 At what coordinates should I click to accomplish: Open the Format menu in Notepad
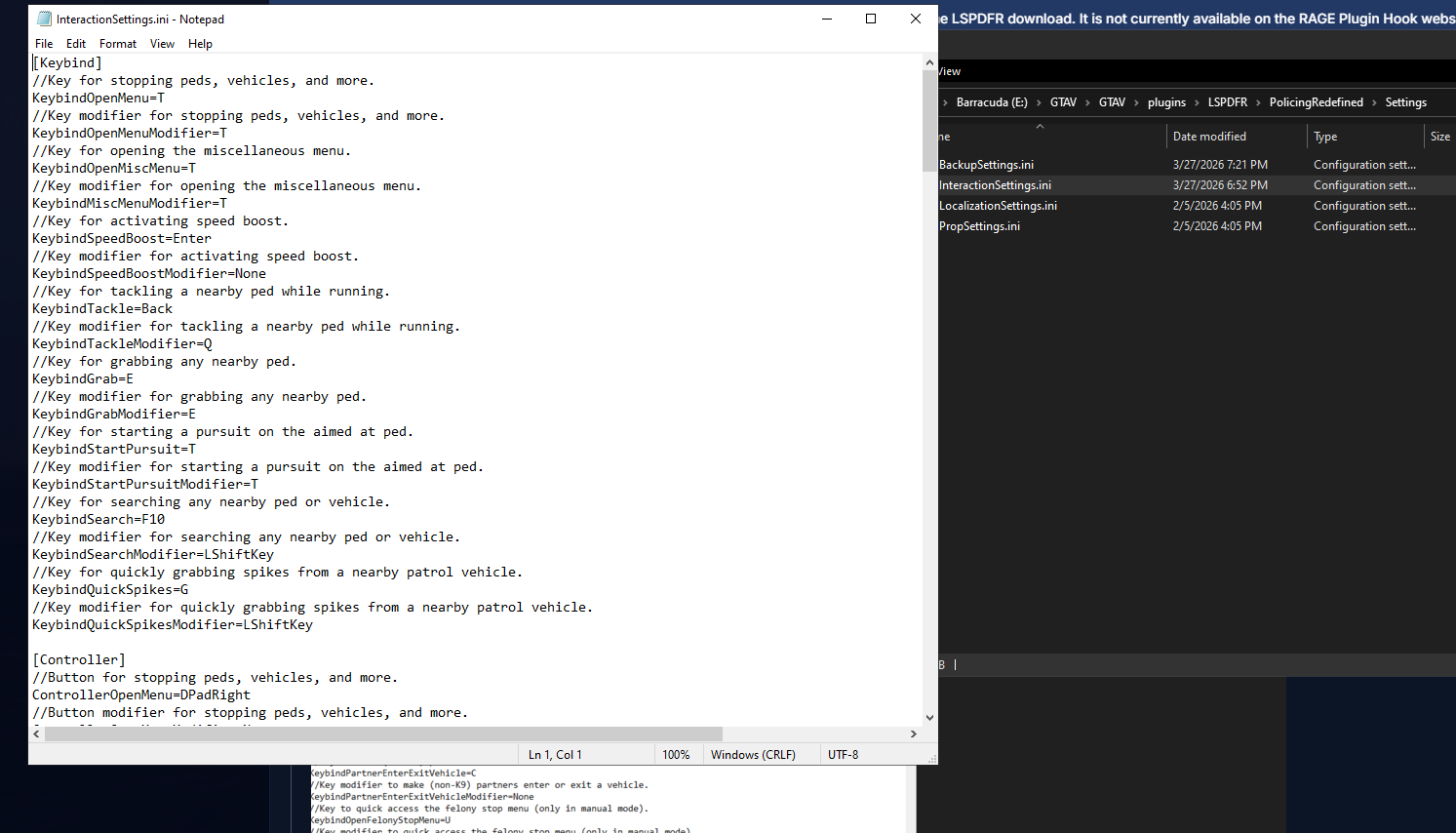tap(118, 44)
